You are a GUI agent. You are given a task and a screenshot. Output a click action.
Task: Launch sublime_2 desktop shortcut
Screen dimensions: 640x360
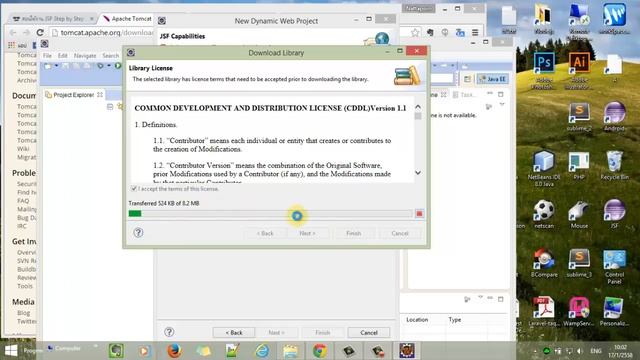tap(579, 116)
